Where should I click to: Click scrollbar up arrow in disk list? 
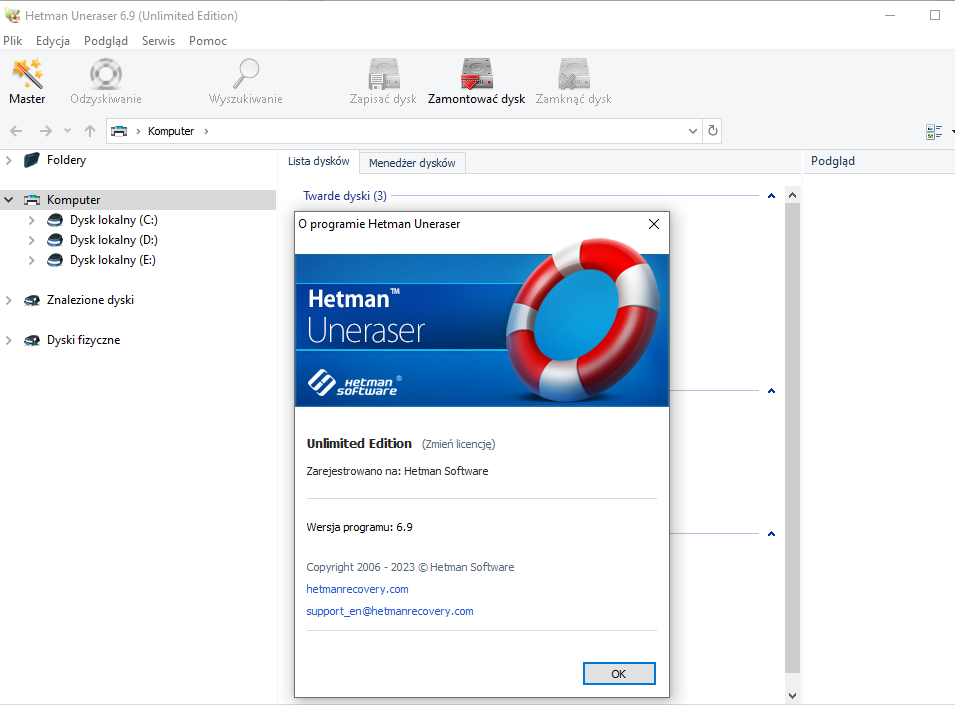tap(792, 195)
